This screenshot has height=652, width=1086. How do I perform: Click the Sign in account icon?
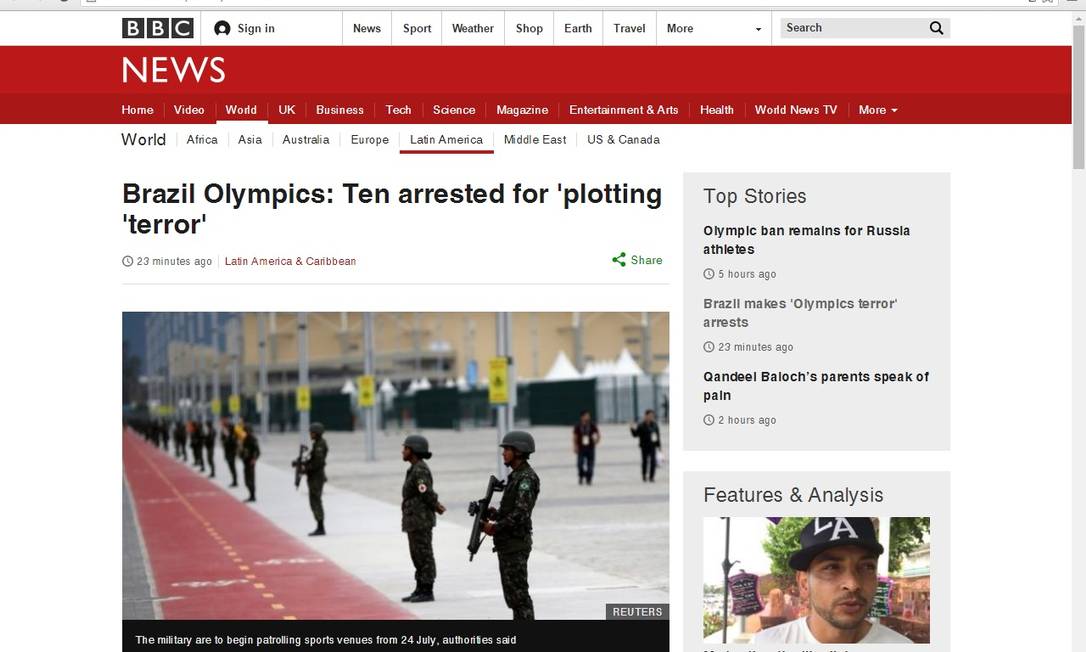(222, 28)
